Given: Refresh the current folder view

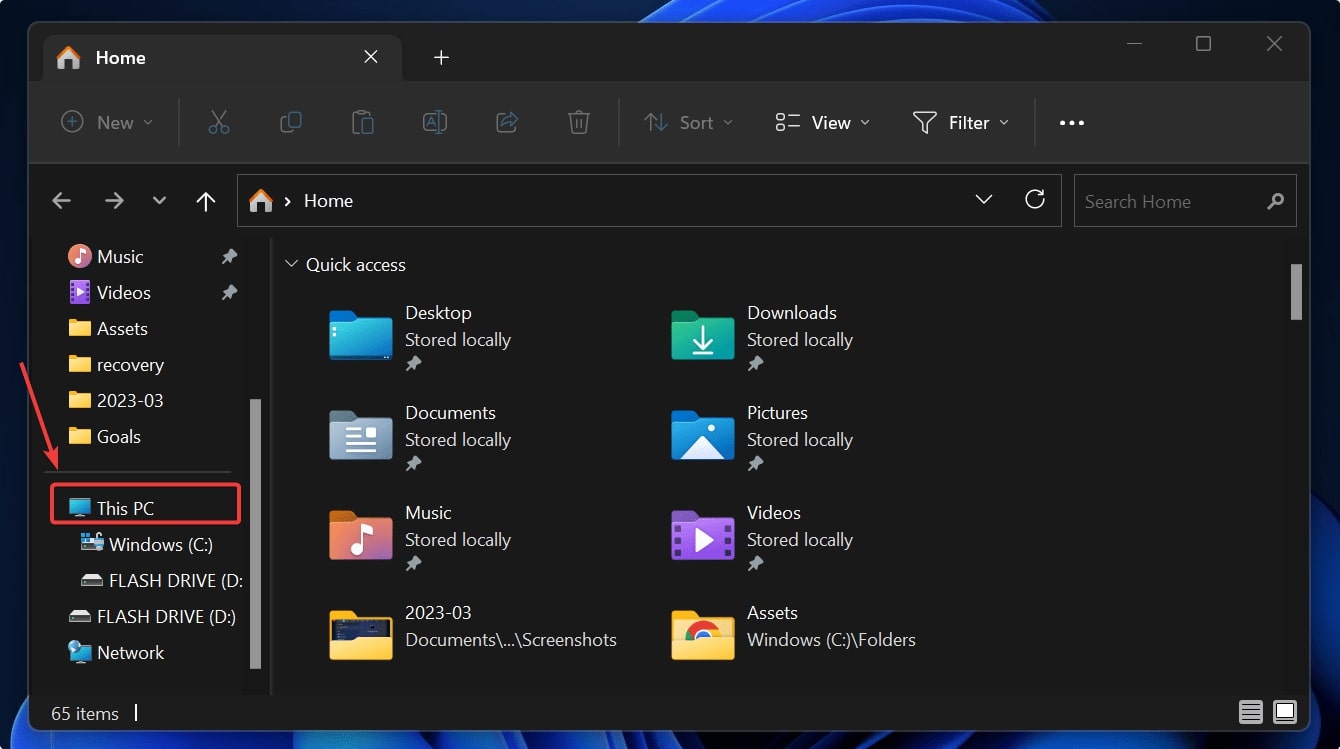Looking at the screenshot, I should coord(1035,200).
